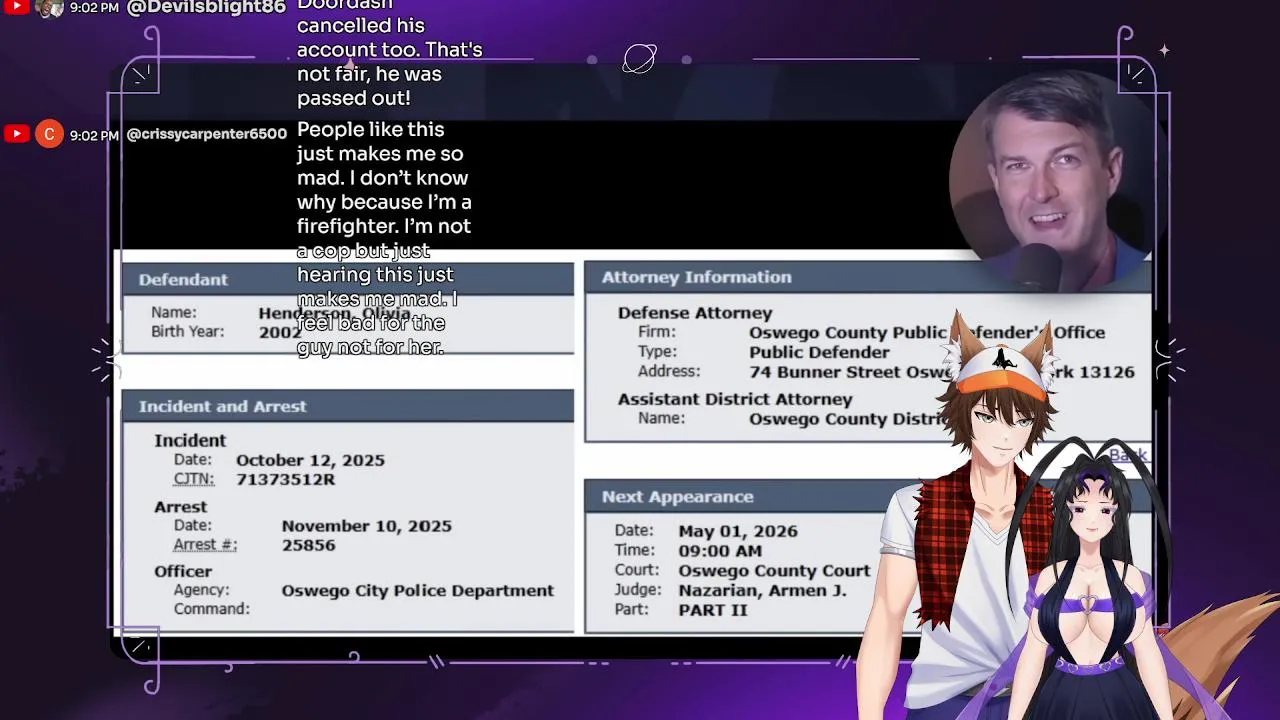Open @Devilsblight86's profile avatar
The width and height of the screenshot is (1280, 720).
(x=49, y=7)
